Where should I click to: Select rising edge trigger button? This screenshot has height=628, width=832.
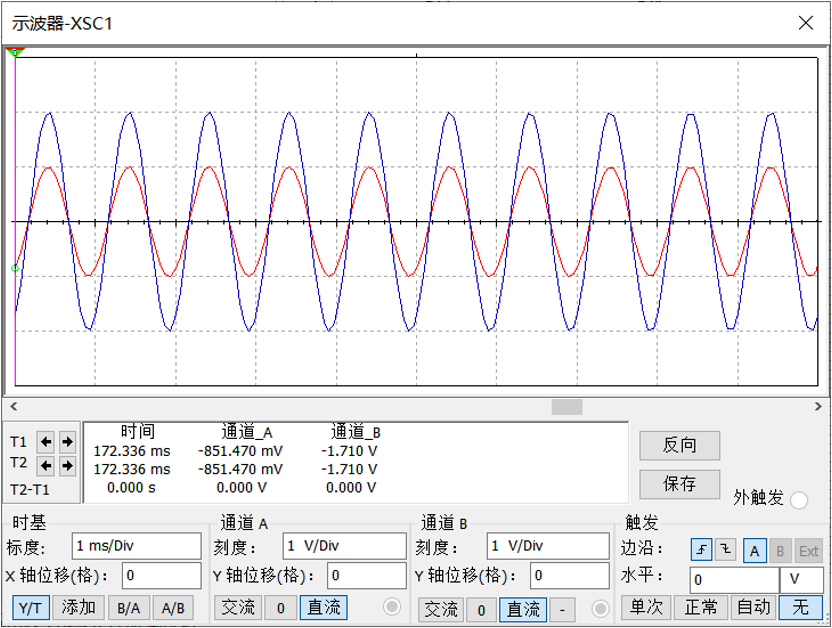[701, 550]
